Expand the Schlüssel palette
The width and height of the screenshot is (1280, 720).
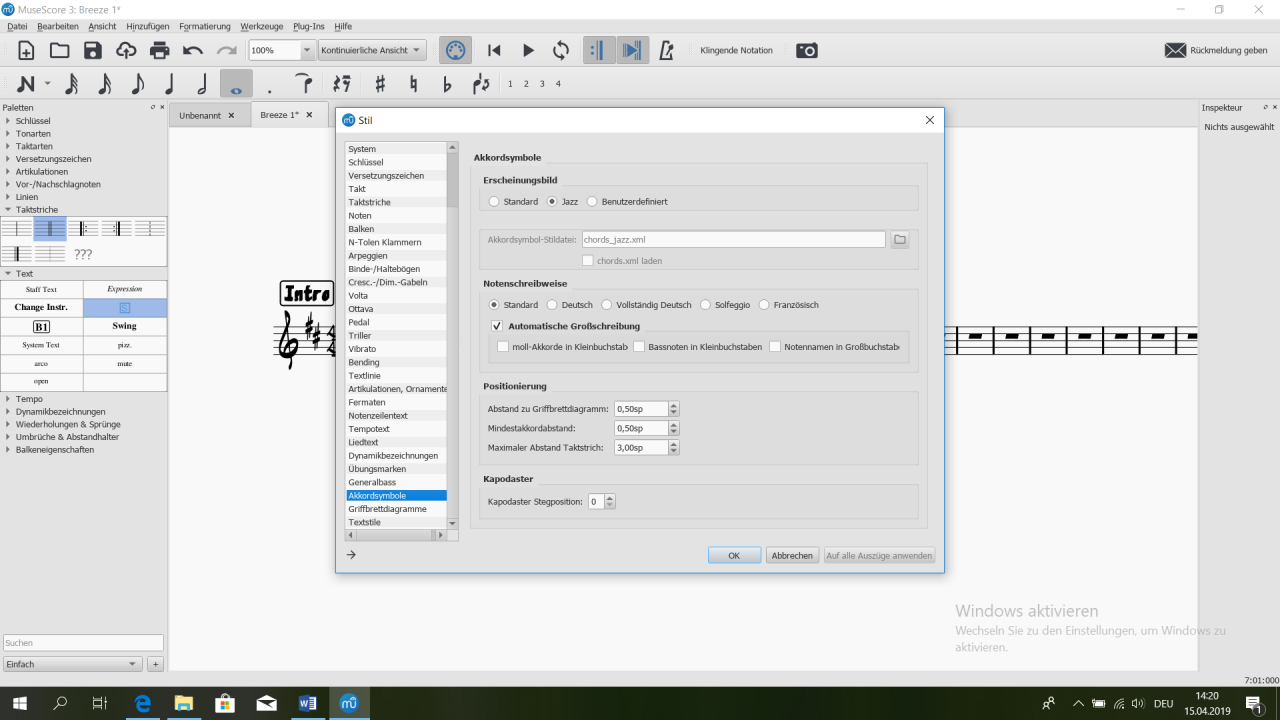tap(8, 121)
